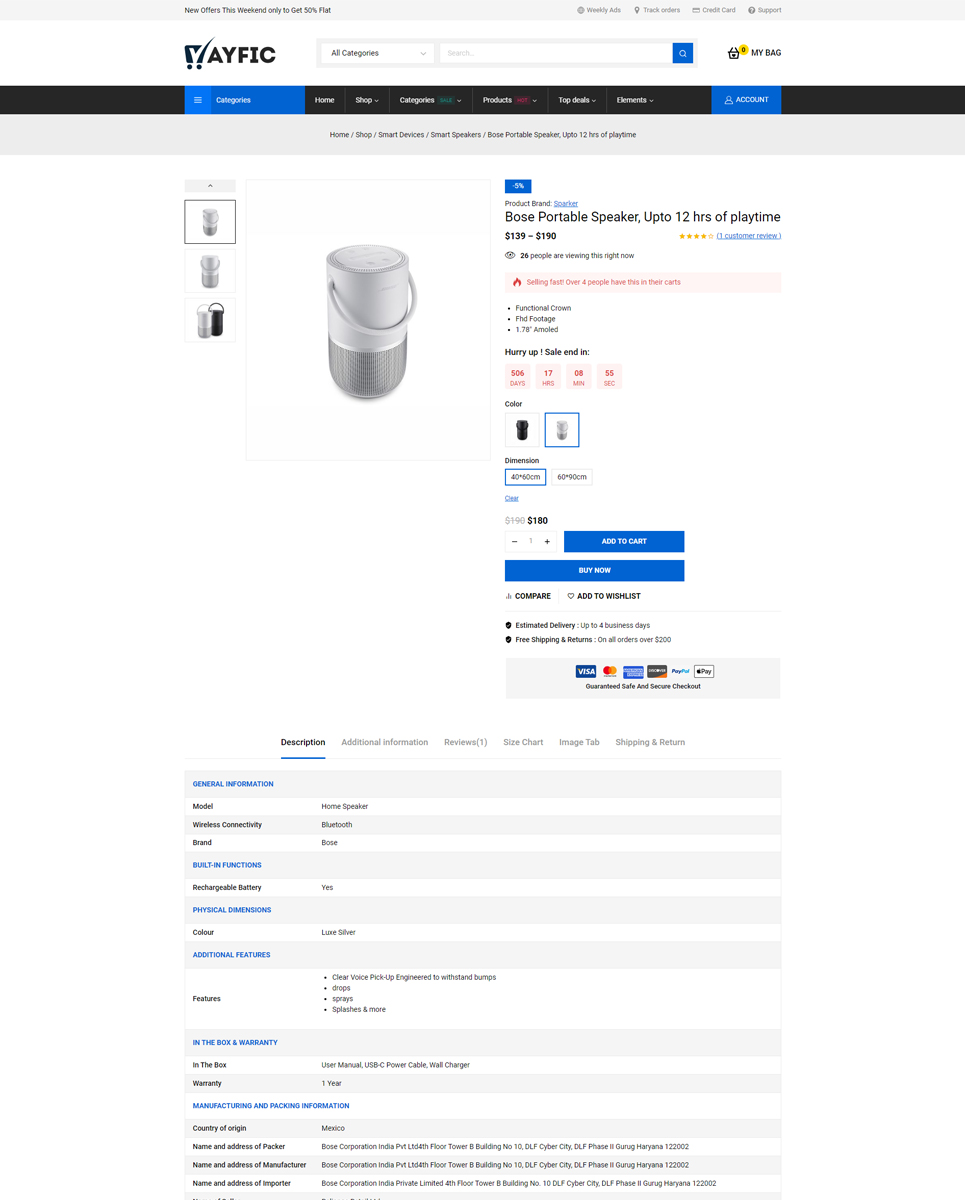Expand the Top deals menu
The image size is (965, 1200).
(577, 100)
